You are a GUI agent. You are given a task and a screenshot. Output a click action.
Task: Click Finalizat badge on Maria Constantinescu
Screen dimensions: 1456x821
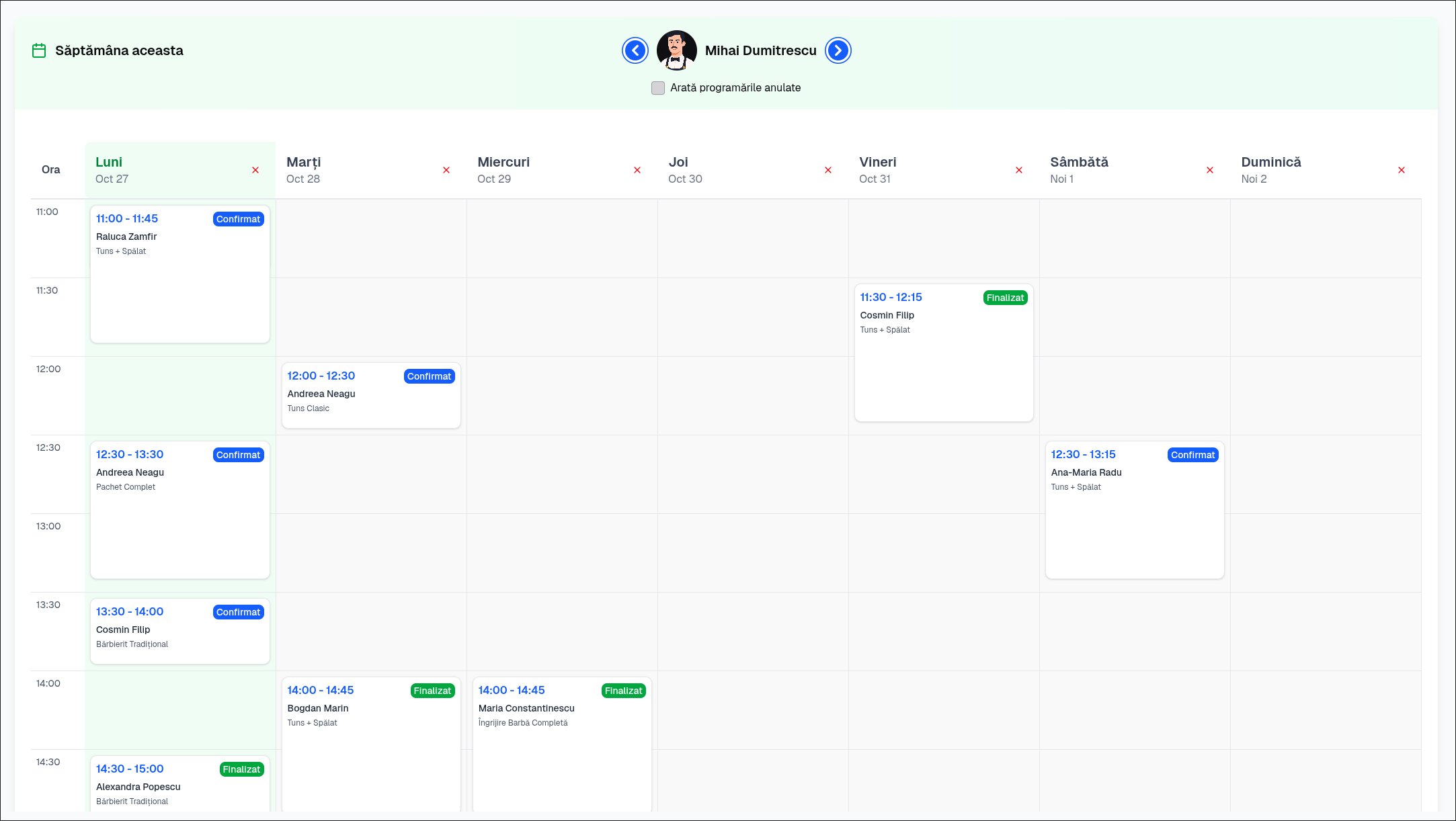(623, 691)
